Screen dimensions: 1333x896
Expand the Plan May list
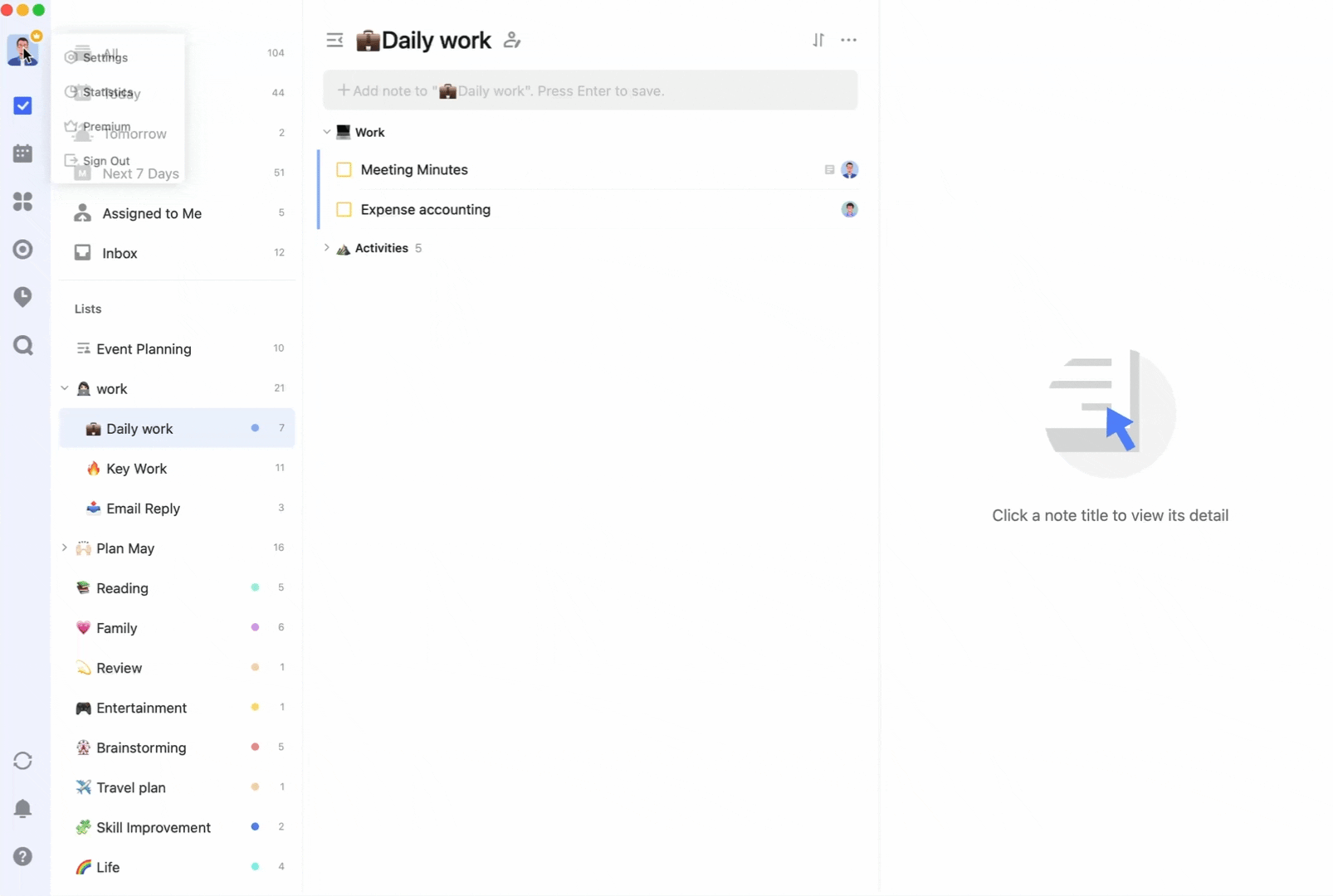click(x=65, y=548)
